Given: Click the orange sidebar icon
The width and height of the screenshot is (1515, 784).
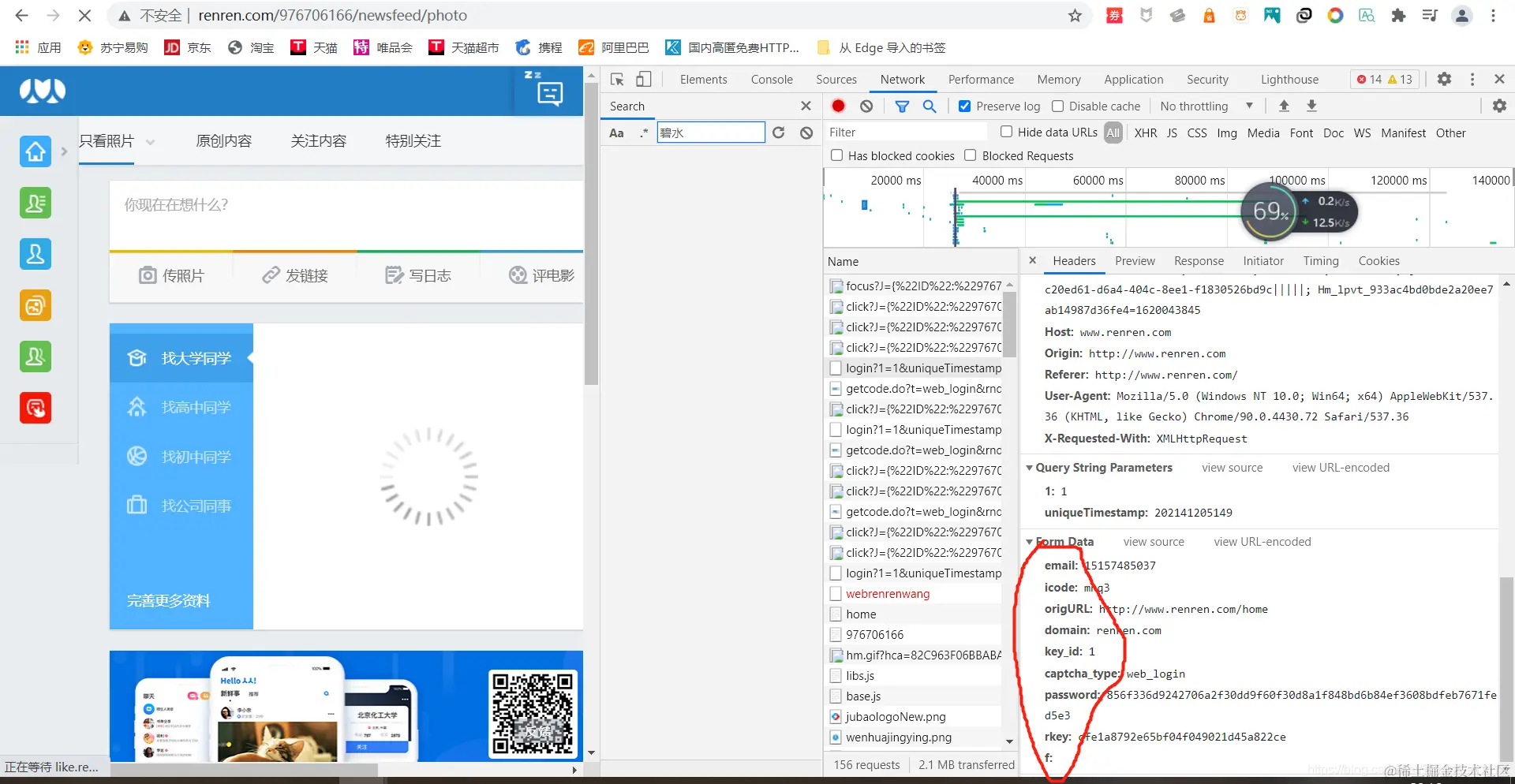Looking at the screenshot, I should click(36, 305).
